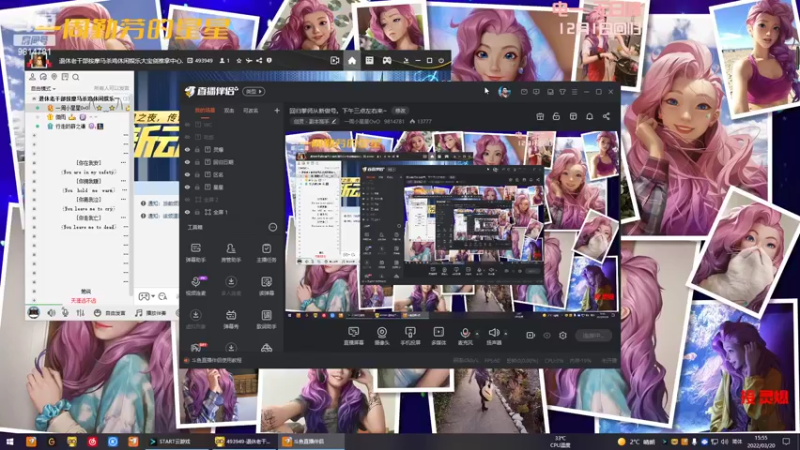Screen dimensions: 800x450
Task: Click 自由发言 in YY bottom bar
Action: 111,313
